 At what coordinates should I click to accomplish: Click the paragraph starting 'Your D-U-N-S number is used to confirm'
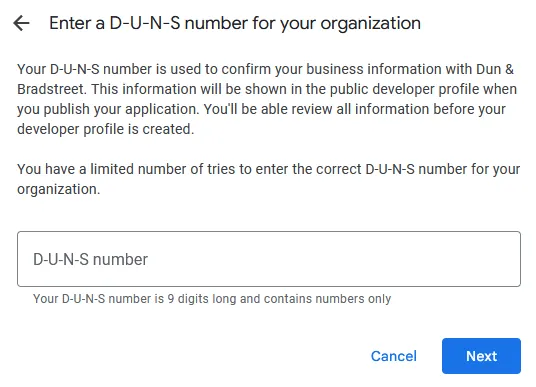267,99
